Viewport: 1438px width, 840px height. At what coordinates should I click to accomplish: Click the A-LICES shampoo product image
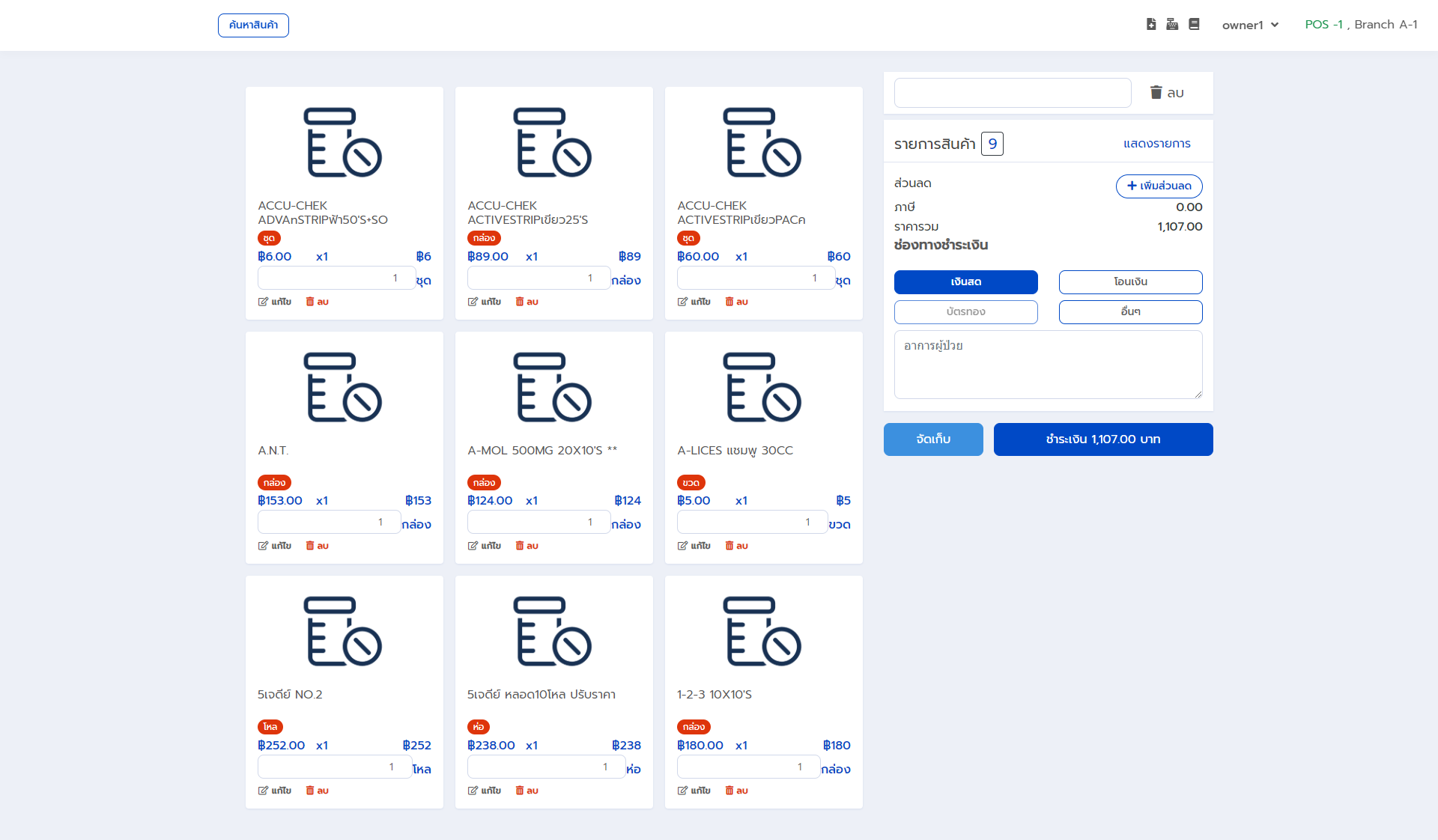coord(763,387)
